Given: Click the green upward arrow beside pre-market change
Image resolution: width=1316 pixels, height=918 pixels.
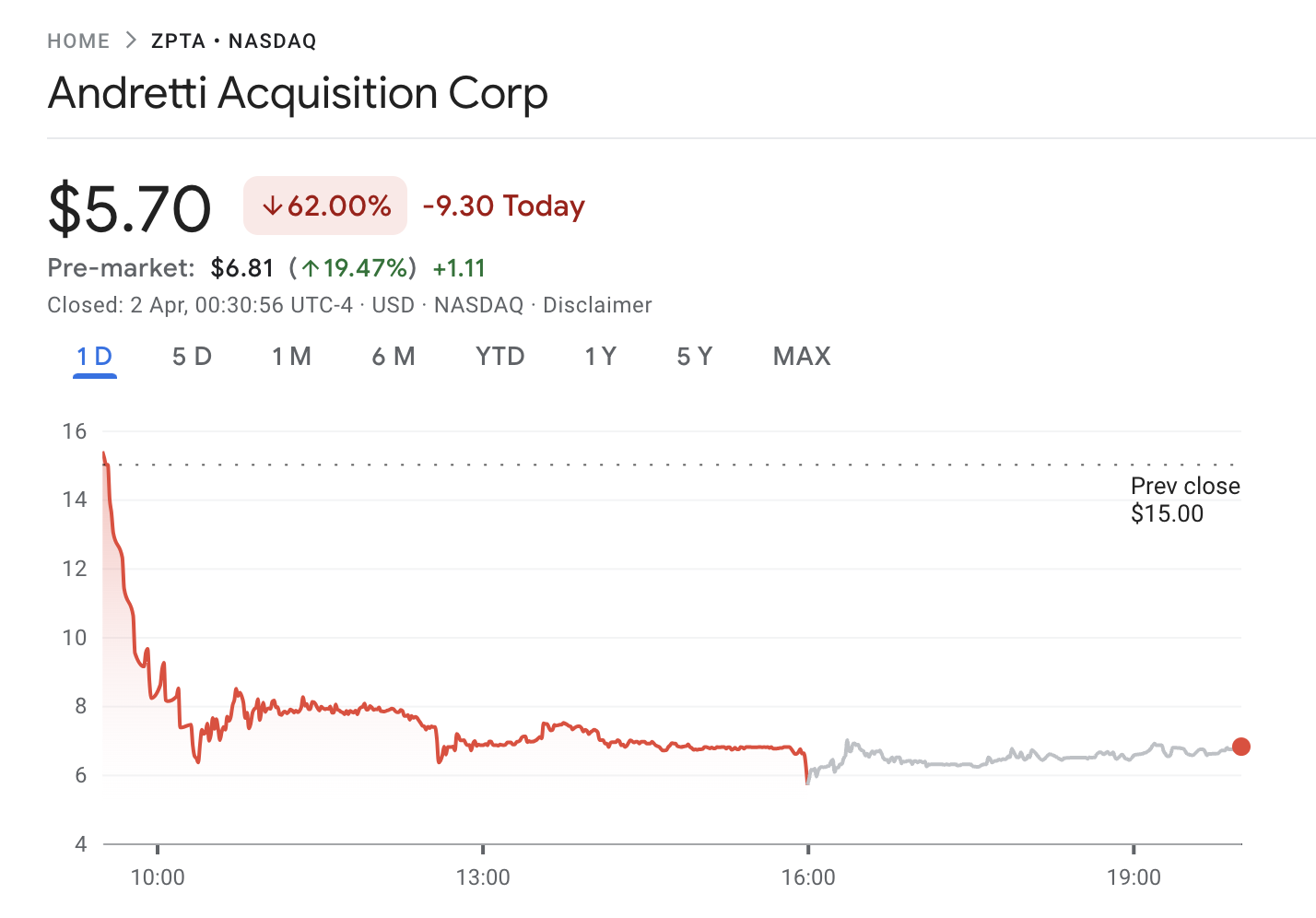Looking at the screenshot, I should [x=311, y=267].
